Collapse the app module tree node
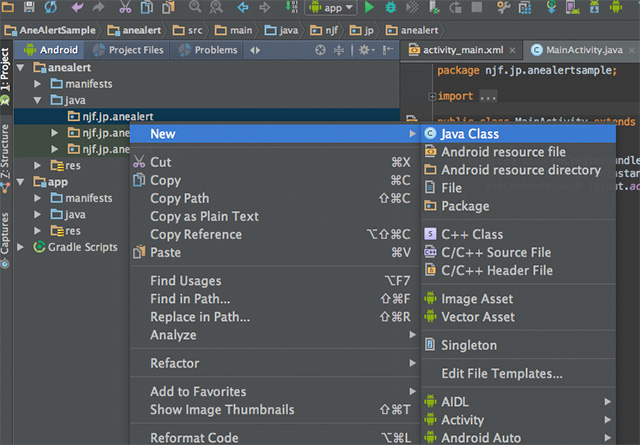 point(20,182)
